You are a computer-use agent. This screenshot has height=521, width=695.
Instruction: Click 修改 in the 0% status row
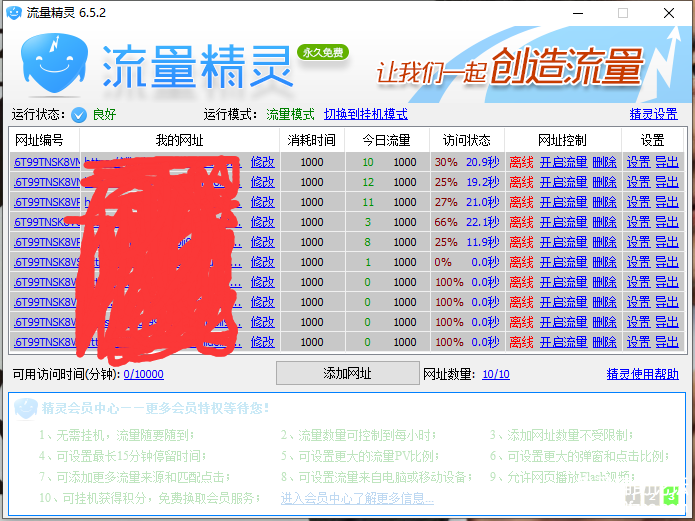click(263, 262)
